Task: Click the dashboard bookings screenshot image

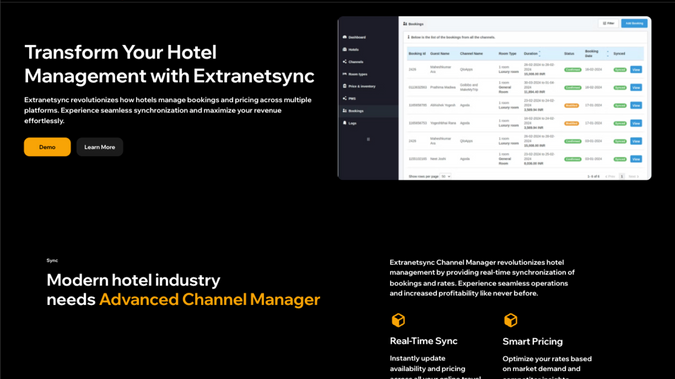Action: (x=494, y=98)
